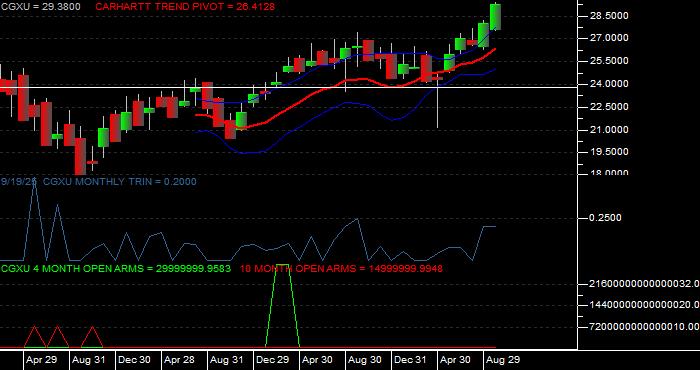Screen dimensions: 700x370
Task: Click the 19.5000 price axis value
Action: click(609, 152)
